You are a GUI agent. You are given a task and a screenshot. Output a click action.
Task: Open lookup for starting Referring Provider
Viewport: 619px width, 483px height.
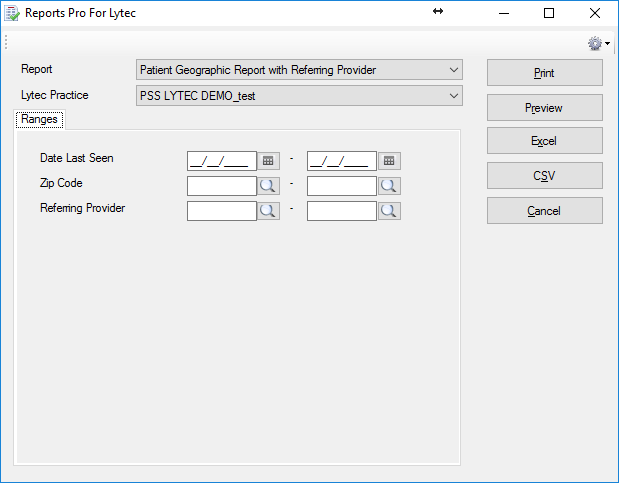tap(268, 211)
